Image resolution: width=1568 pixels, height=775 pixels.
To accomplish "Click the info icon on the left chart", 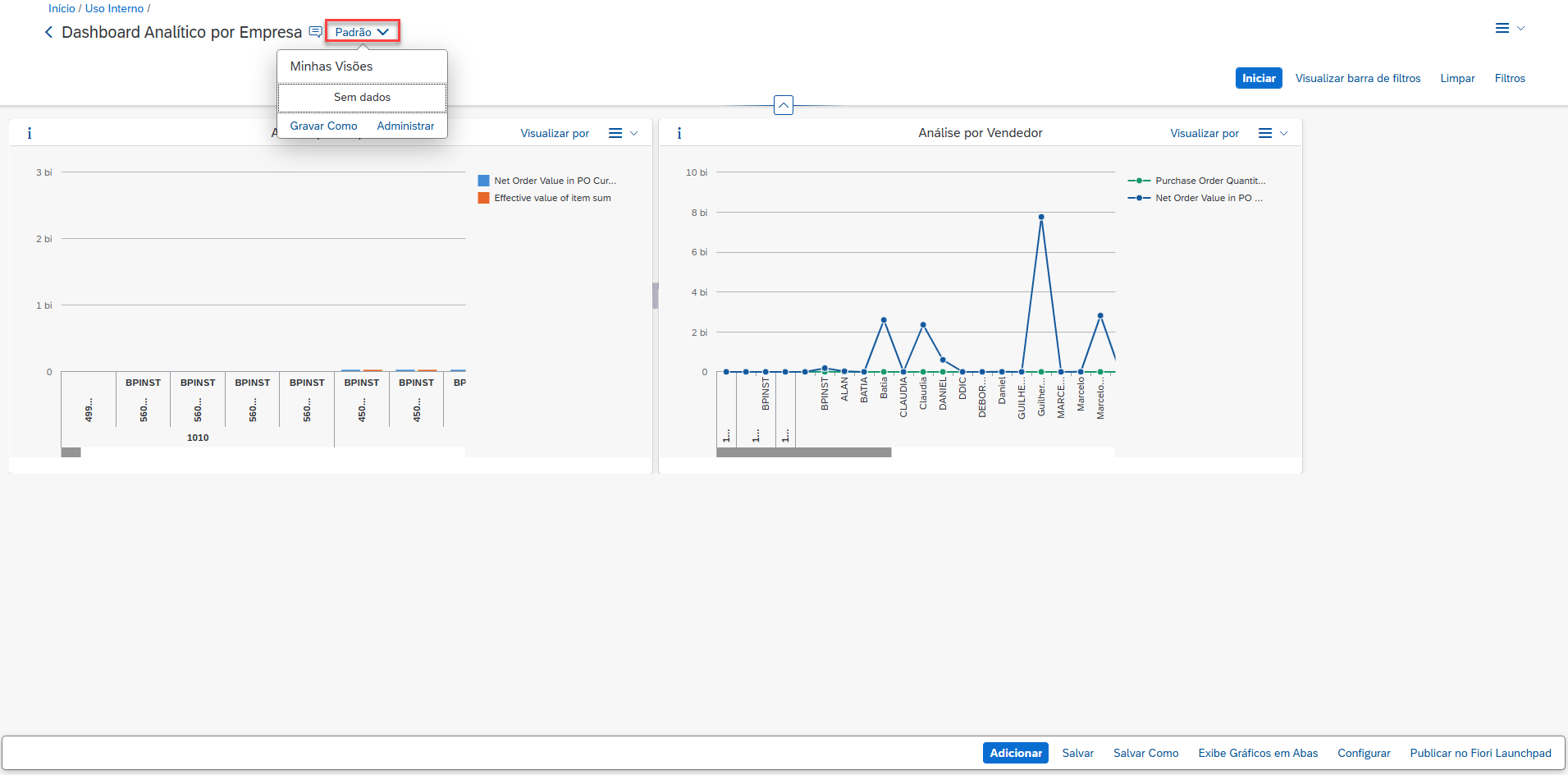I will (30, 133).
